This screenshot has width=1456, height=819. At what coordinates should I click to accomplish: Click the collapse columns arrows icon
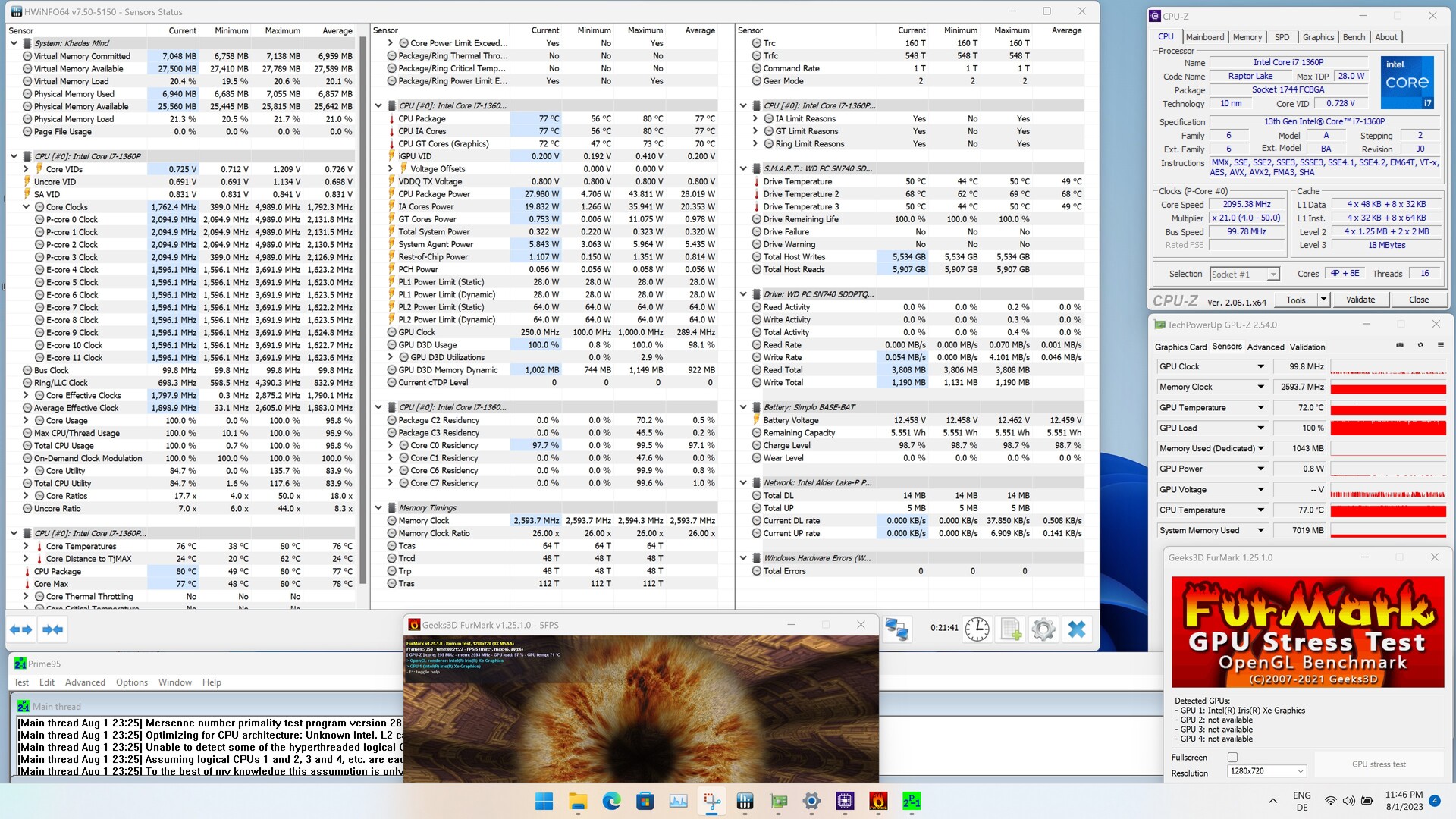point(53,629)
